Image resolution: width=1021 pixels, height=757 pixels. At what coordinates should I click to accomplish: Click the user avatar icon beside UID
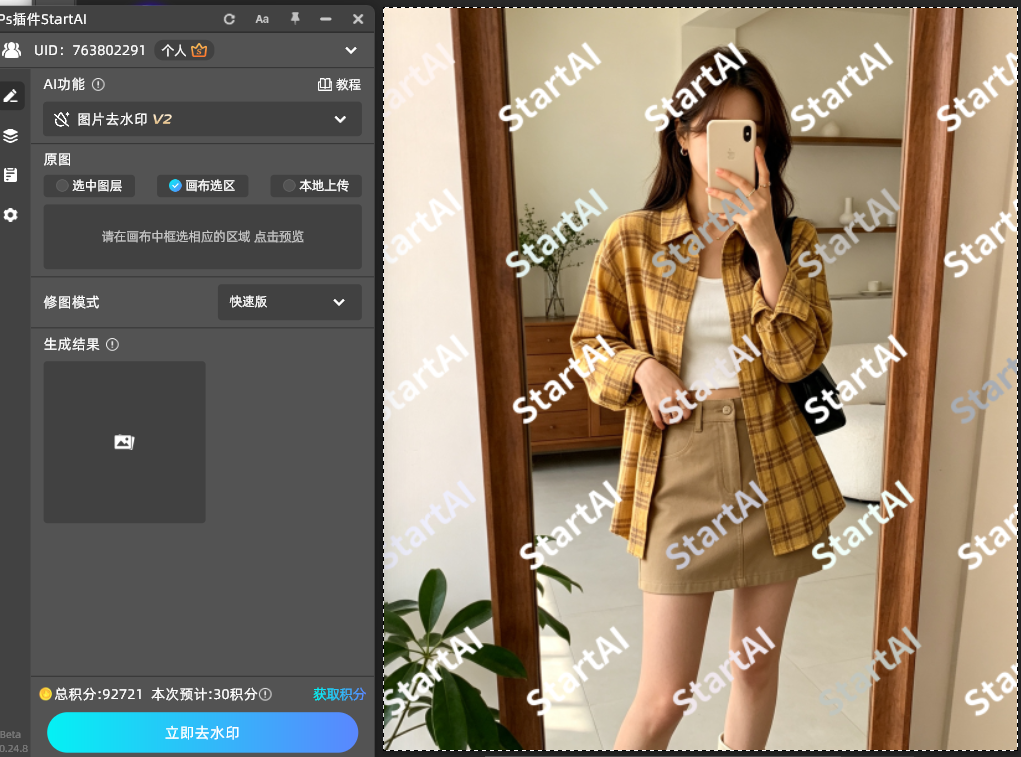click(x=12, y=50)
